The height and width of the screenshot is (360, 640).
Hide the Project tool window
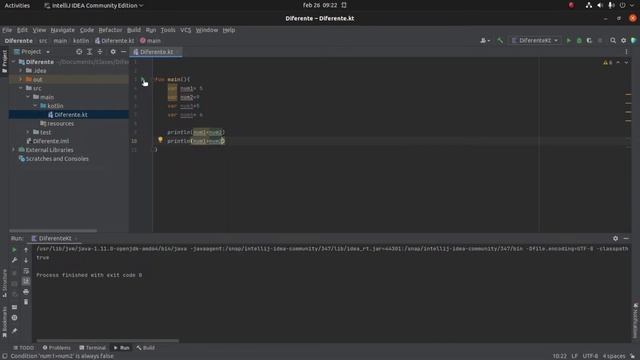pos(123,52)
